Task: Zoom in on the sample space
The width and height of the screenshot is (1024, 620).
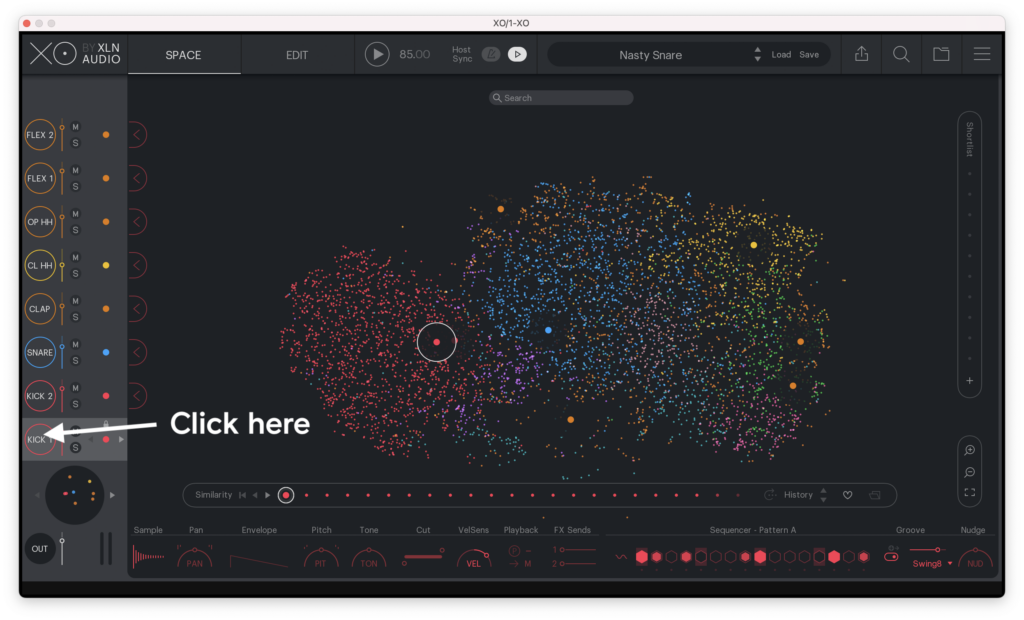Action: [970, 450]
